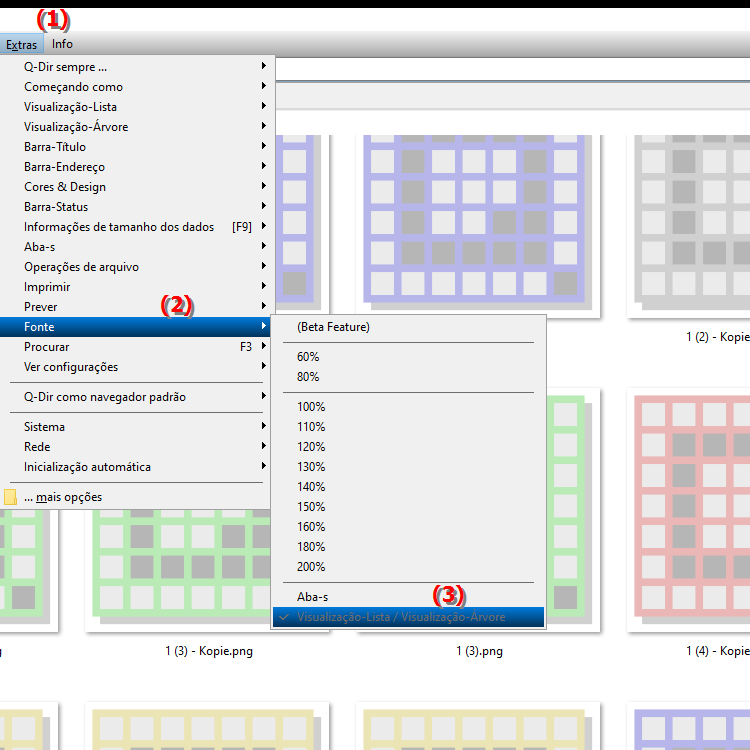Expand the Barra-Status submenu
This screenshot has width=750, height=750.
[137, 207]
